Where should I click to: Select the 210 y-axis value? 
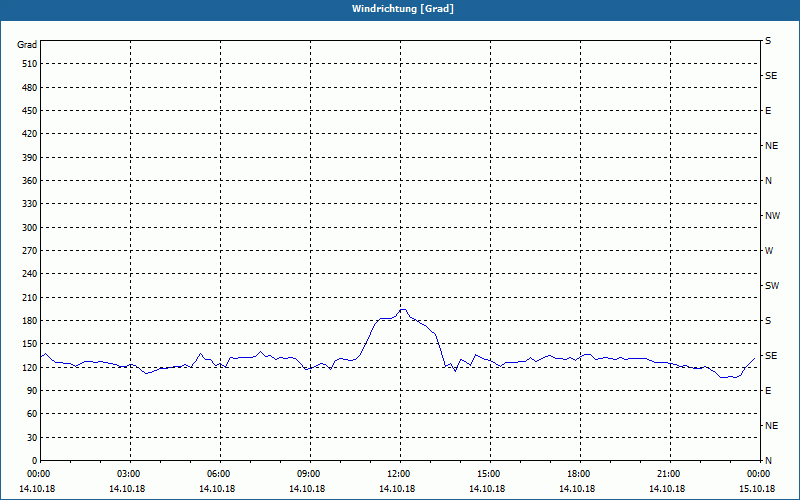click(30, 297)
